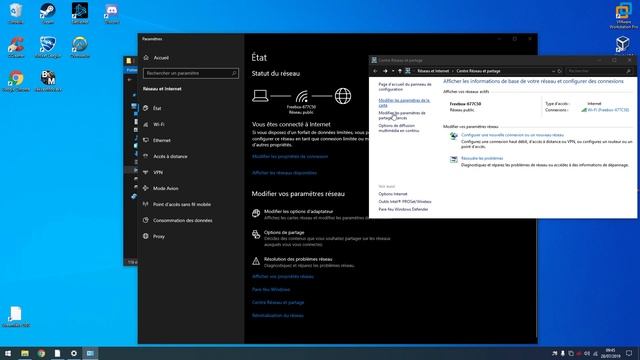640x360 pixels.
Task: Focus the Rechercher un paramètre search box
Action: pyautogui.click(x=191, y=73)
